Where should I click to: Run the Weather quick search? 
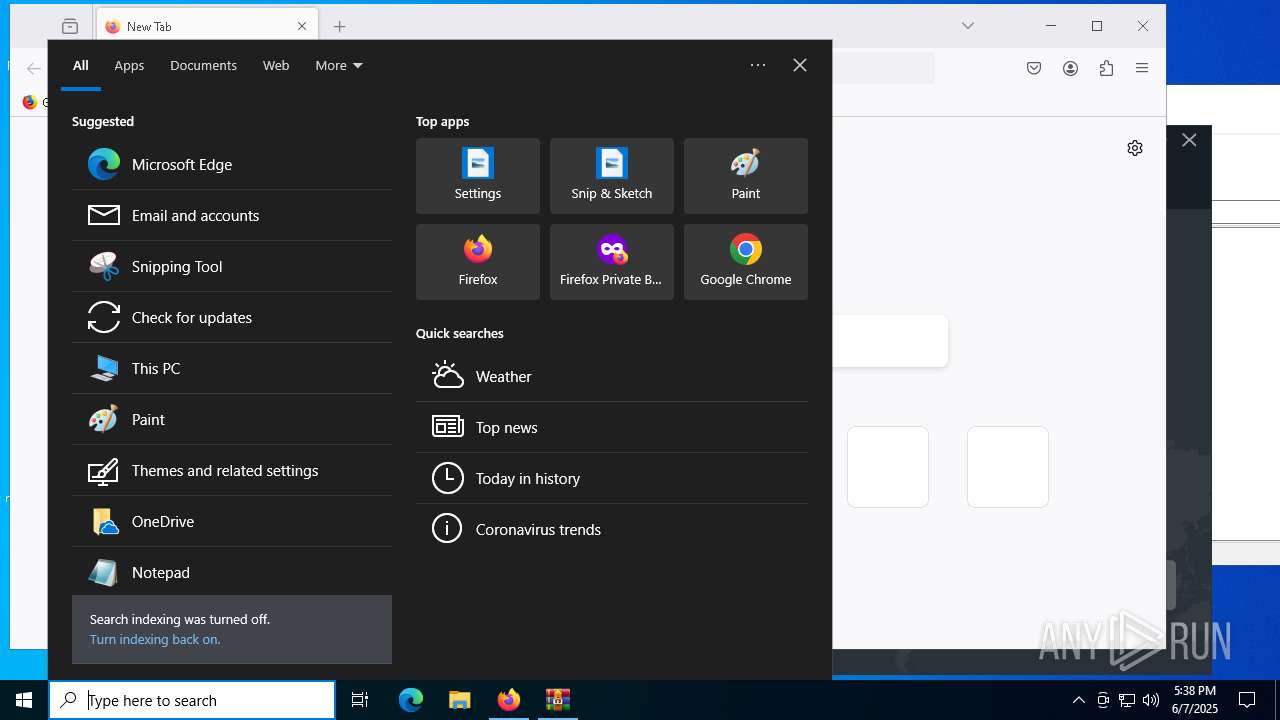pyautogui.click(x=612, y=376)
